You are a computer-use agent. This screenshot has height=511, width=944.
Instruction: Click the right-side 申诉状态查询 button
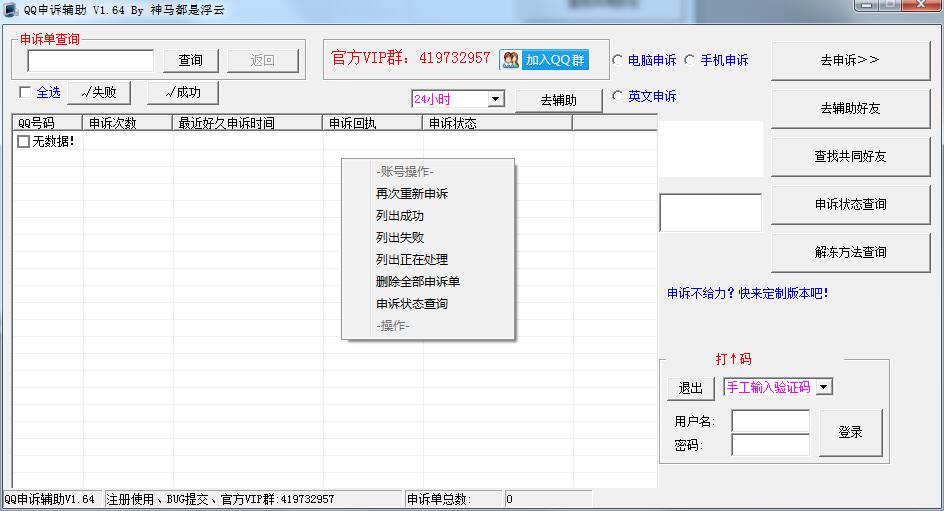pyautogui.click(x=850, y=205)
